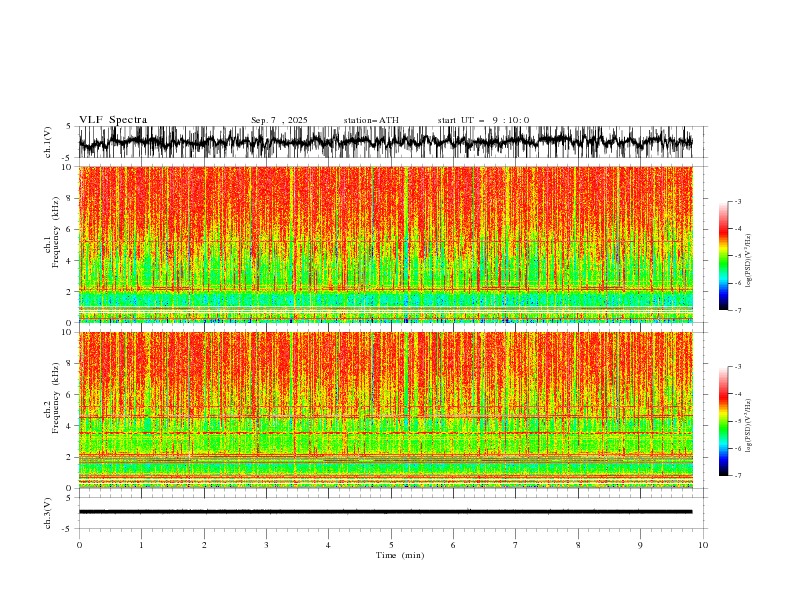Viewport: 792px width, 612px height.
Task: Click the log(PSD) label beside ch.2 color bar
Action: tap(748, 425)
